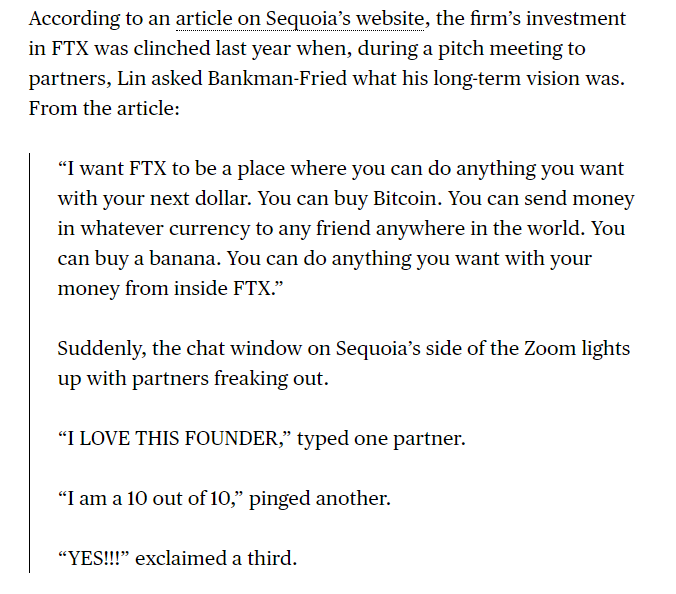676x594 pixels.
Task: Click the intro paragraph about Sequoia's investment
Action: (328, 63)
